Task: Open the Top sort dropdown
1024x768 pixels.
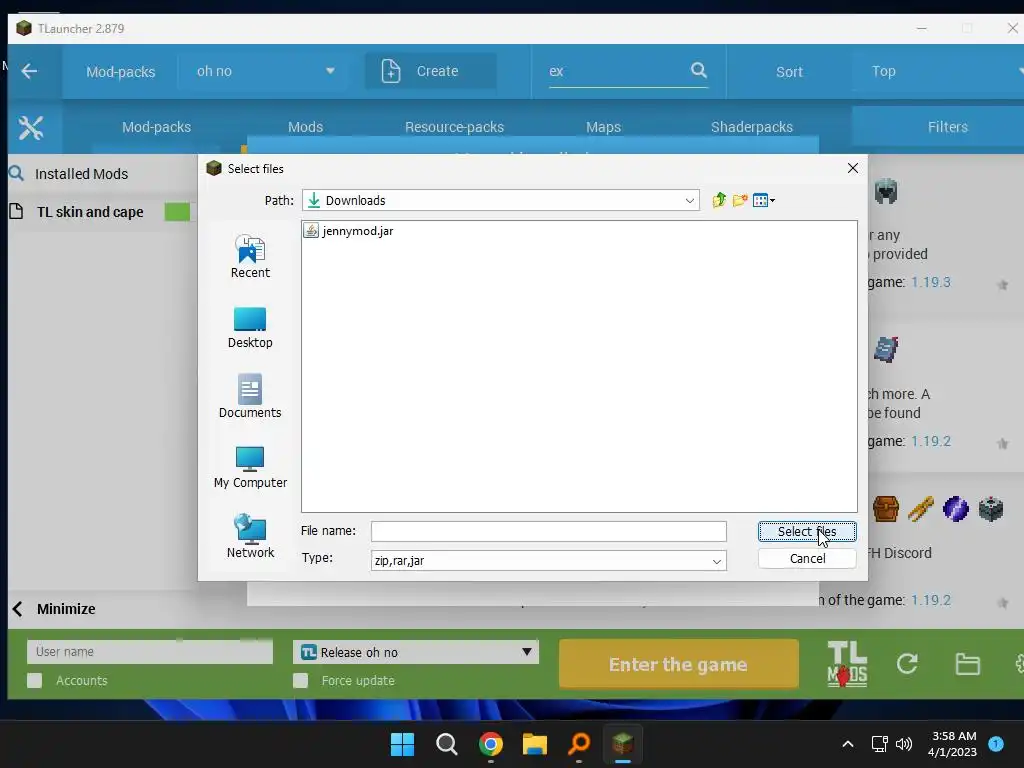Action: 940,71
